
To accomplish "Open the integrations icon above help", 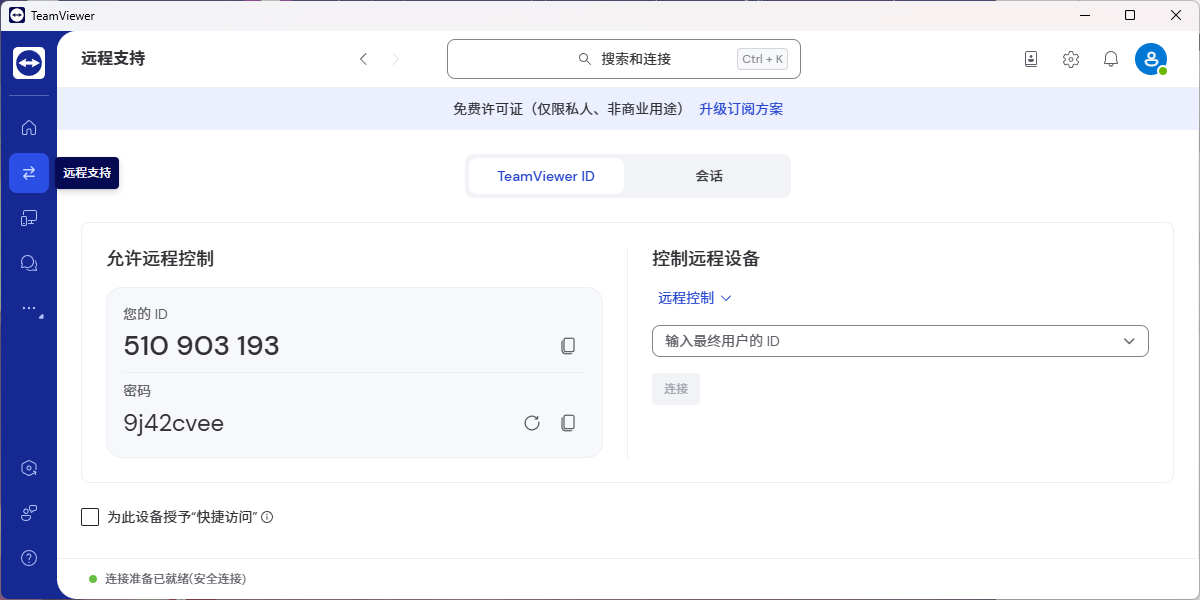I will tap(29, 513).
